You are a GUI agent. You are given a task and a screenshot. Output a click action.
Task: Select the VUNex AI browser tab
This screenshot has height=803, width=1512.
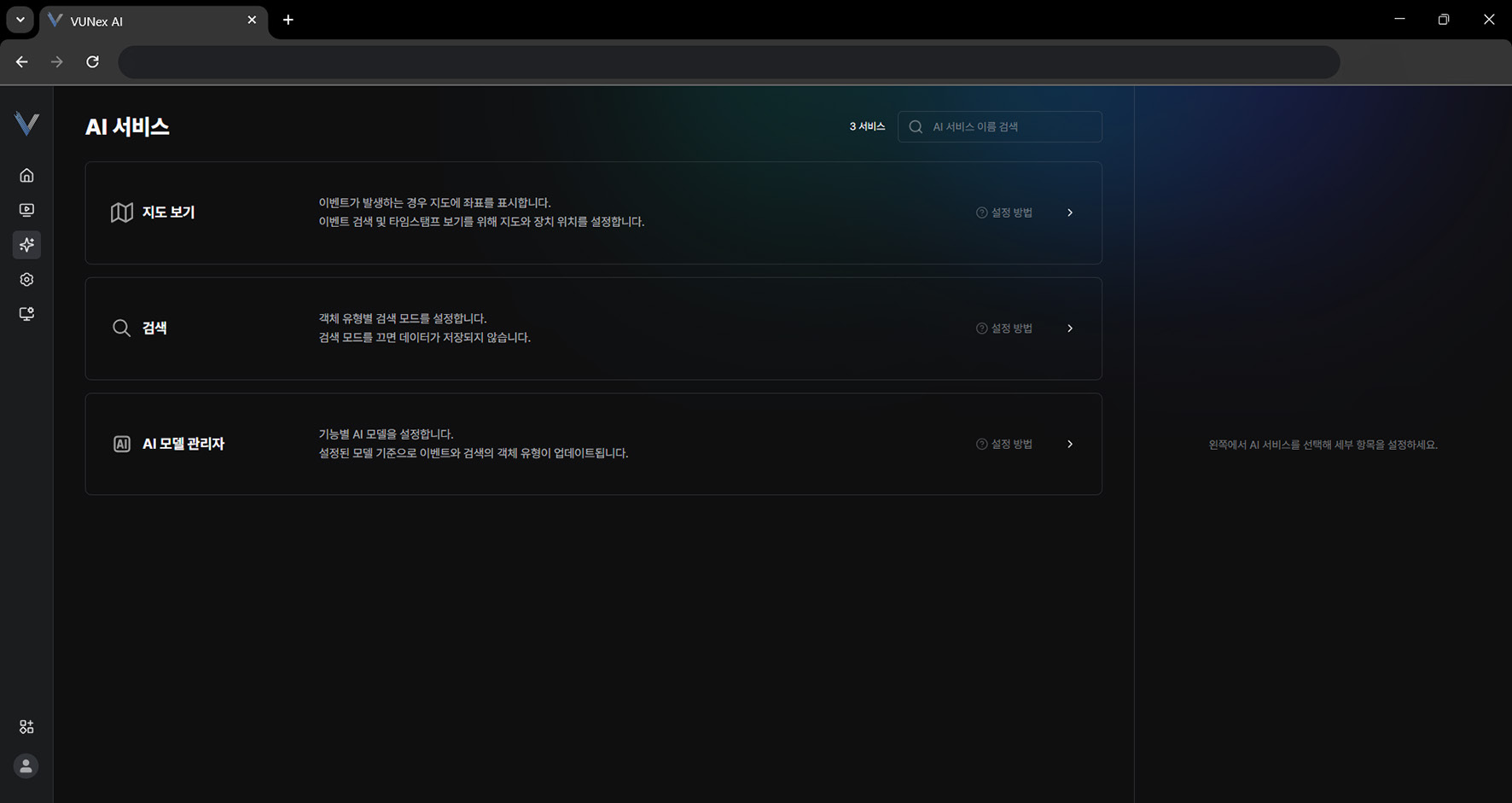(145, 21)
